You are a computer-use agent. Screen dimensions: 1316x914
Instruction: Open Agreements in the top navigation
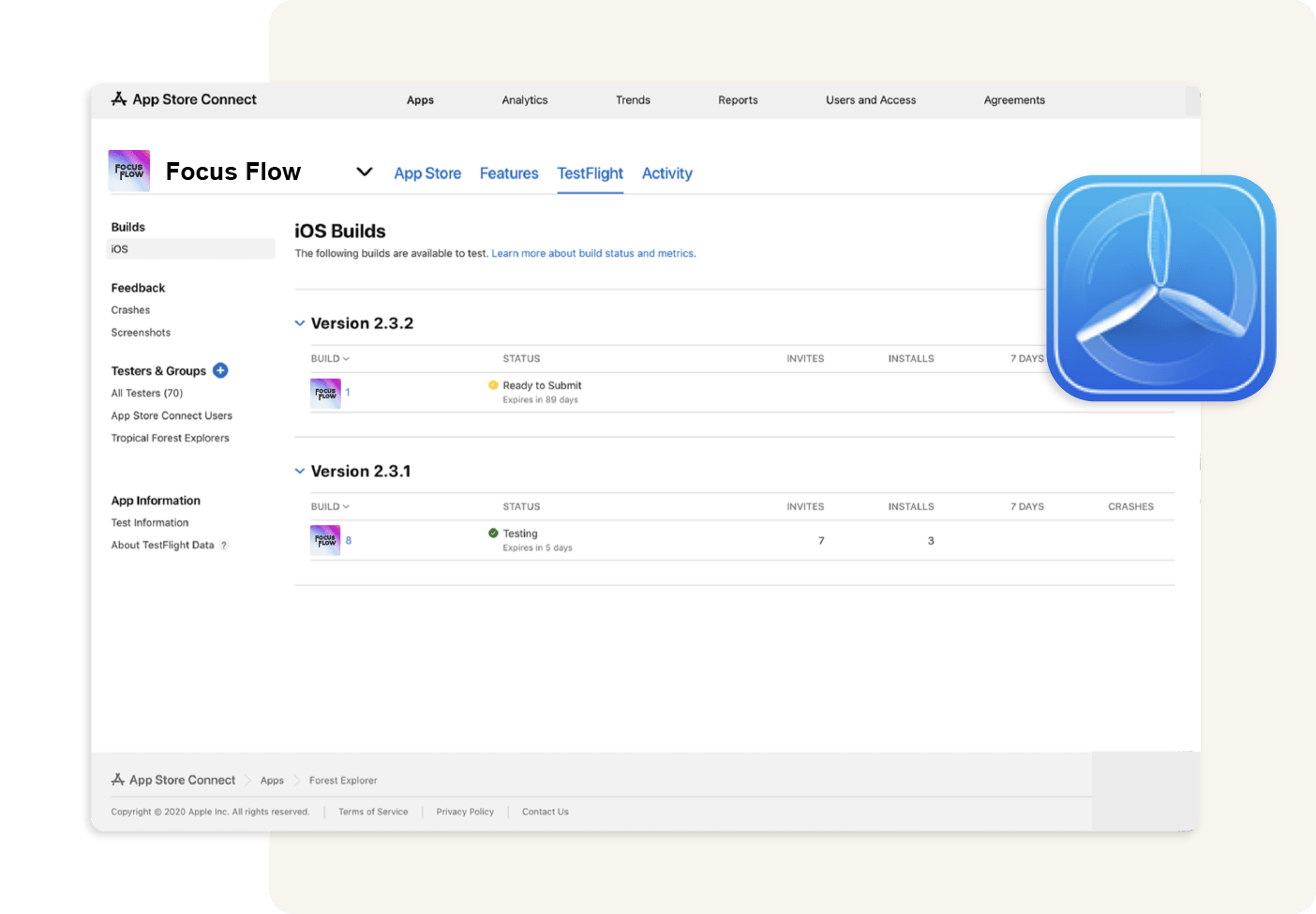(x=1014, y=100)
